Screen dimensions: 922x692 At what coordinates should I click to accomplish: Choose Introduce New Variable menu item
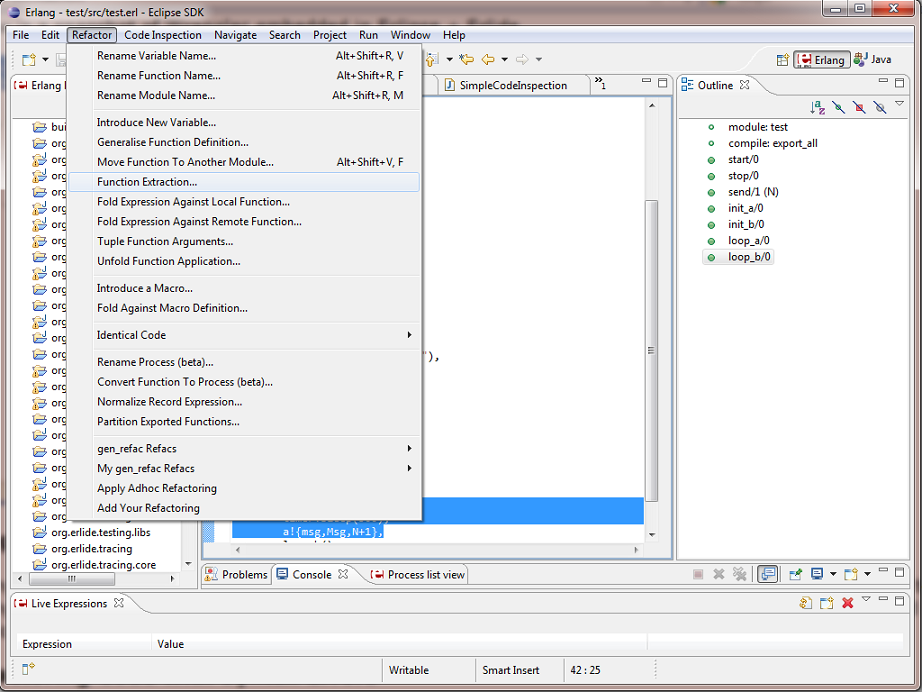244,122
